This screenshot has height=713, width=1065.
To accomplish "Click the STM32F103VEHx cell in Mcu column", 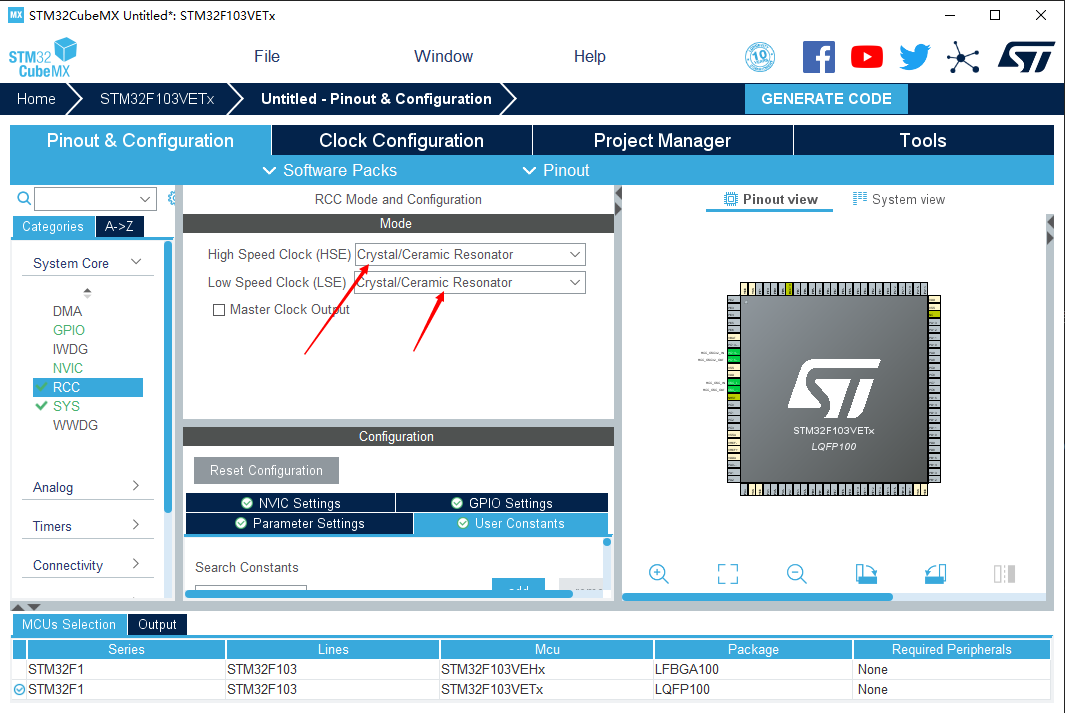I will point(547,670).
